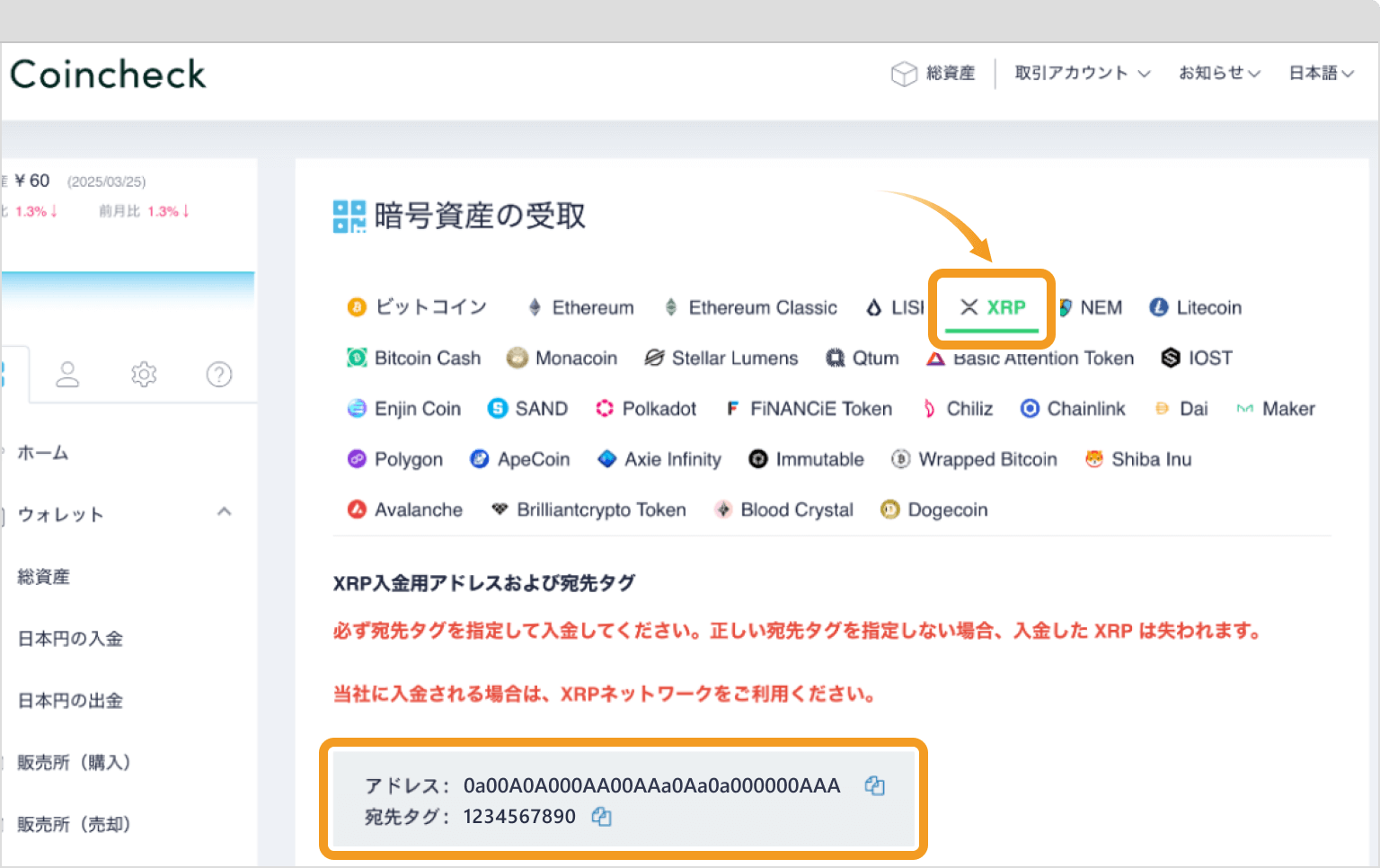Screen dimensions: 1380x868
Task: Open 販売所（購入）page
Action: click(x=74, y=763)
